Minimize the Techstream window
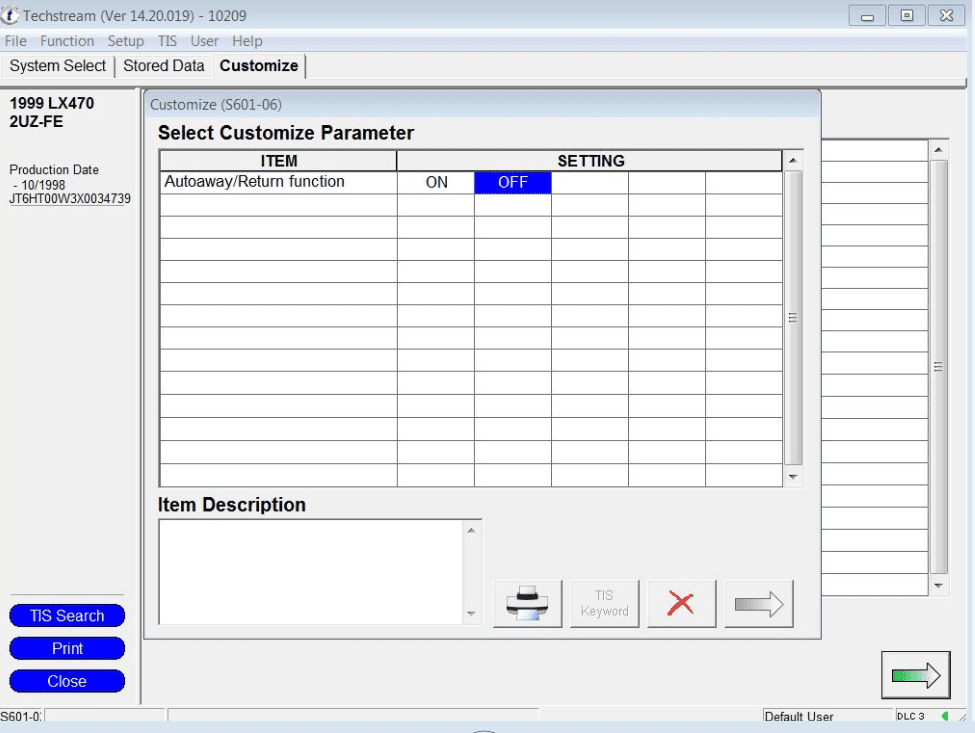The width and height of the screenshot is (975, 733). (867, 16)
